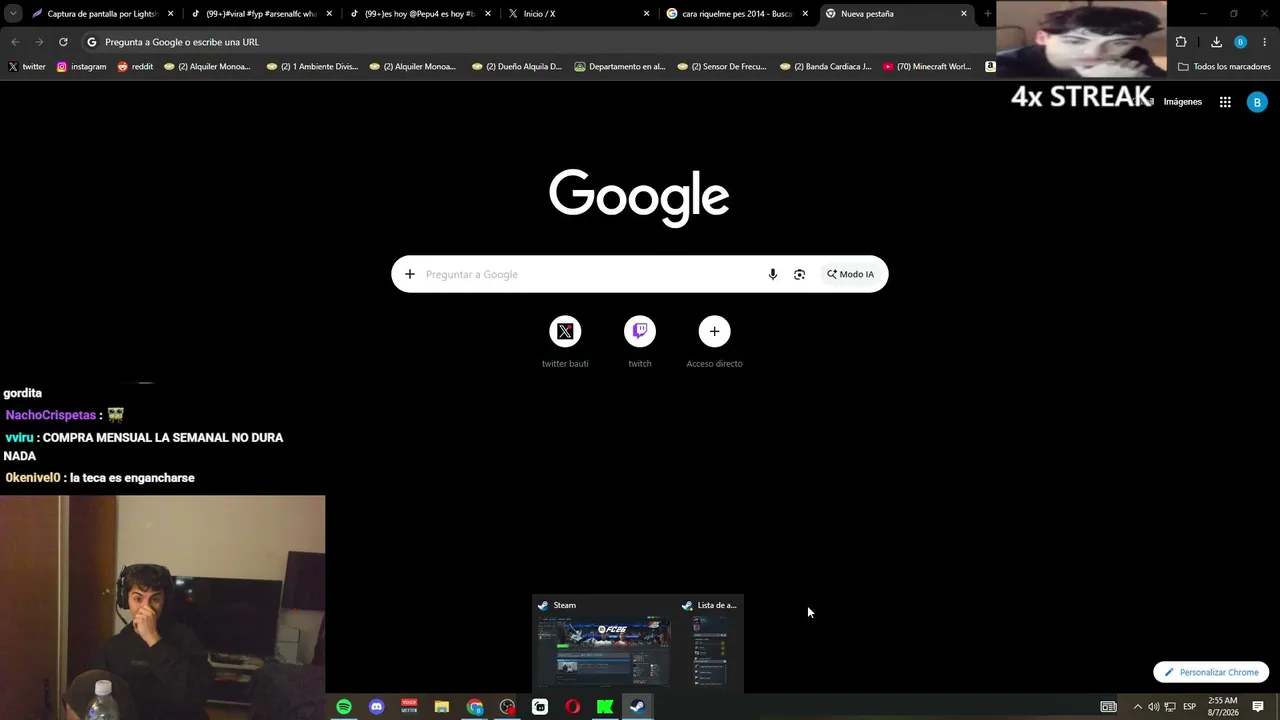This screenshot has width=1280, height=720.
Task: Switch to the Captura de pantalla por Lightshot tab
Action: (104, 14)
